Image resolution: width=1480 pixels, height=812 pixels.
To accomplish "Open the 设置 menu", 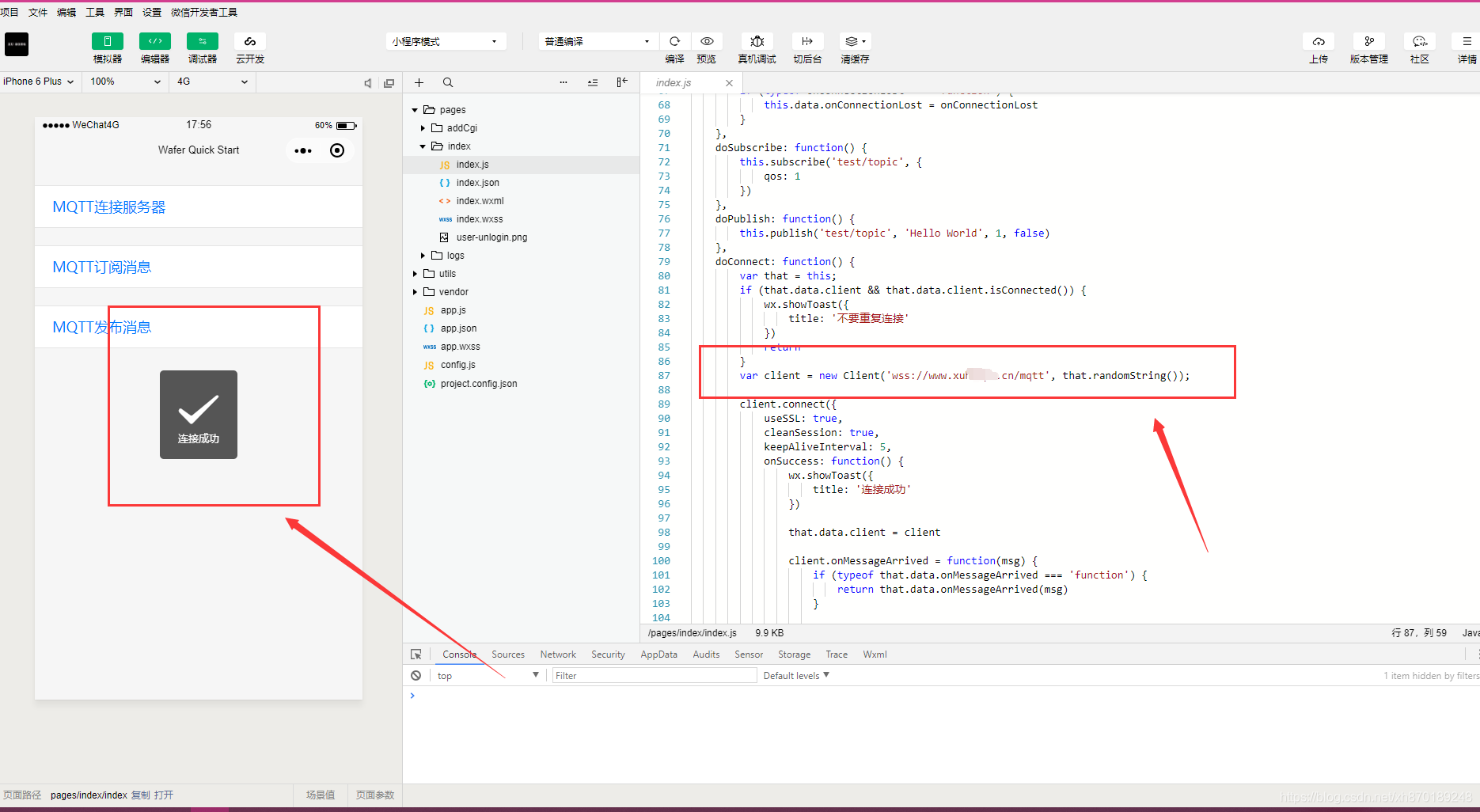I will tap(152, 12).
